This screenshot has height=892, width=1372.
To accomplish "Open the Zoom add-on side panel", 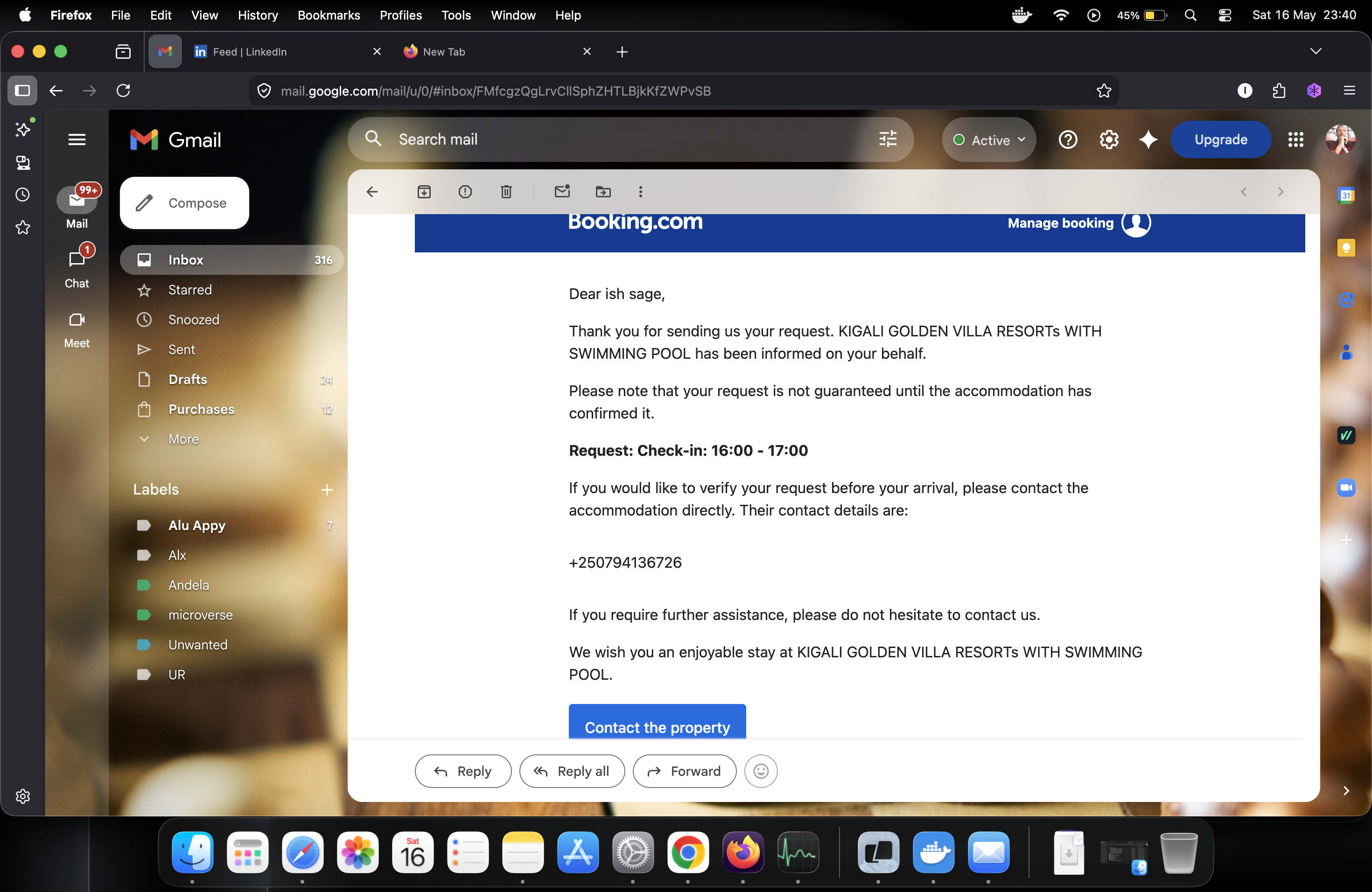I will (1345, 488).
